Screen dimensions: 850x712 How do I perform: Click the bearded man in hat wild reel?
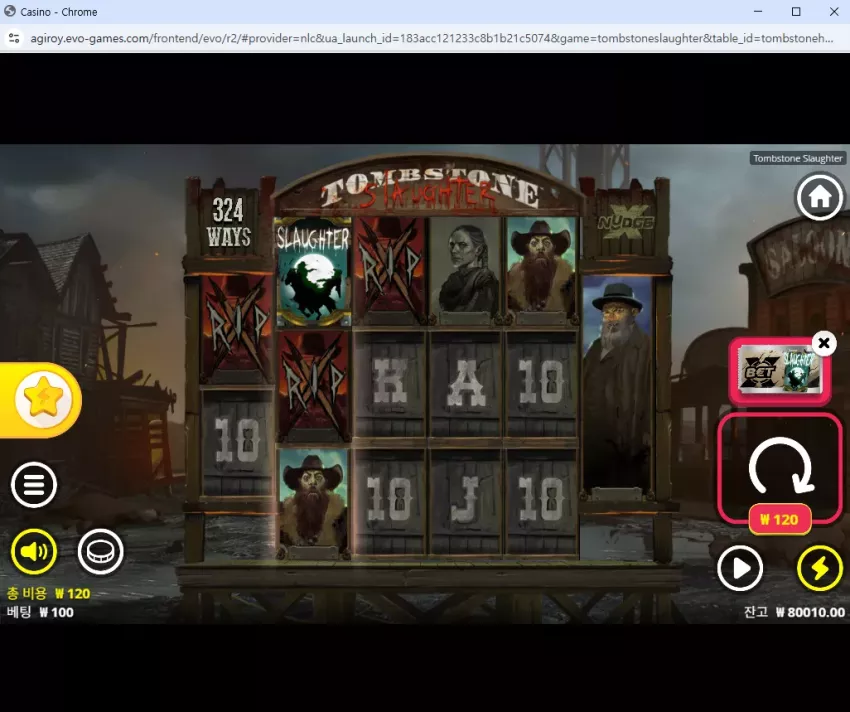point(617,385)
